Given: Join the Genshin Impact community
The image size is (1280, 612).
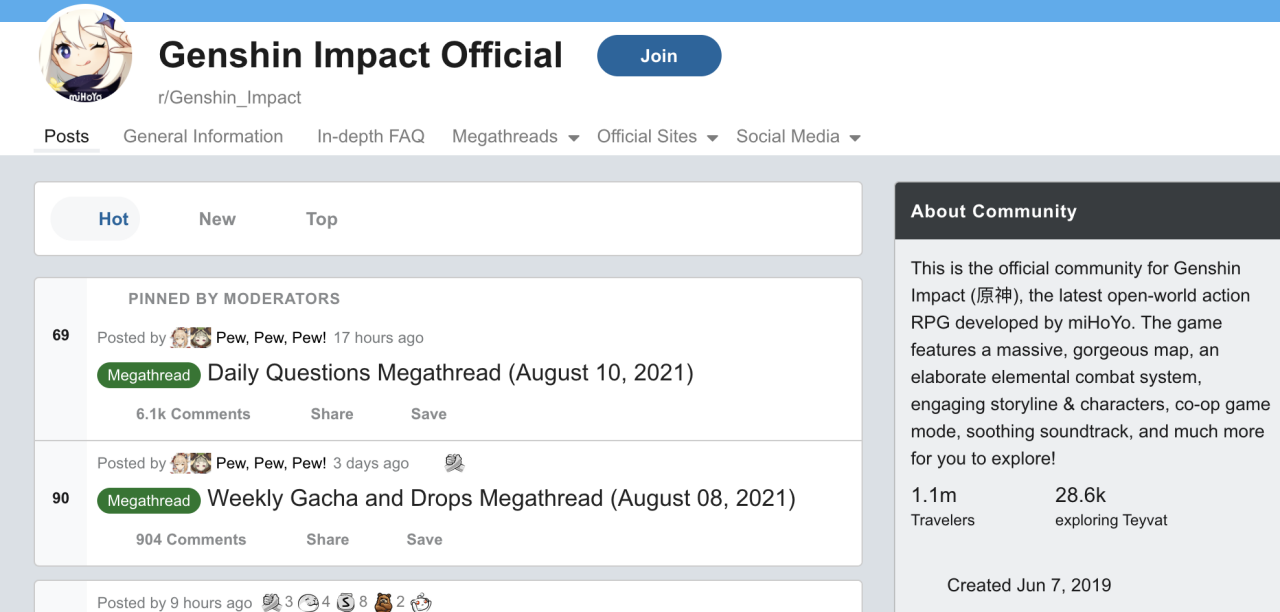Looking at the screenshot, I should coord(659,56).
